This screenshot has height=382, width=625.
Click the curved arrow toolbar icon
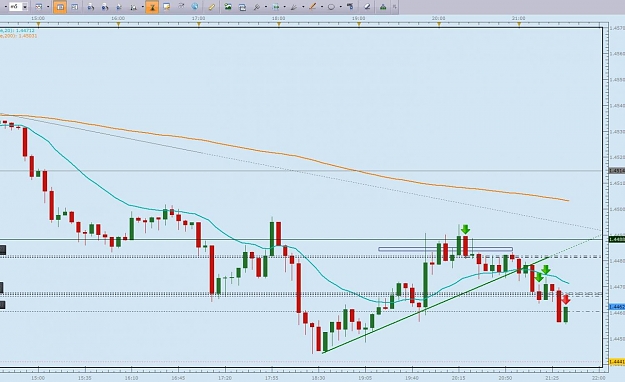point(181,7)
